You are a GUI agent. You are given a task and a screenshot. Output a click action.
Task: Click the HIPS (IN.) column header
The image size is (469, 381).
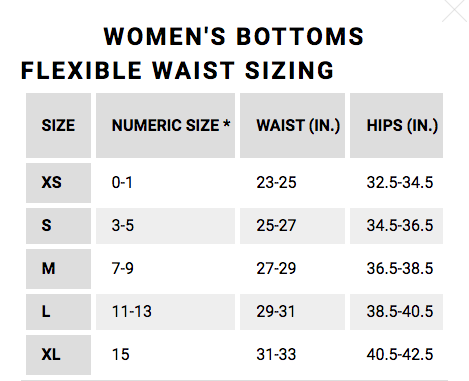tap(396, 125)
